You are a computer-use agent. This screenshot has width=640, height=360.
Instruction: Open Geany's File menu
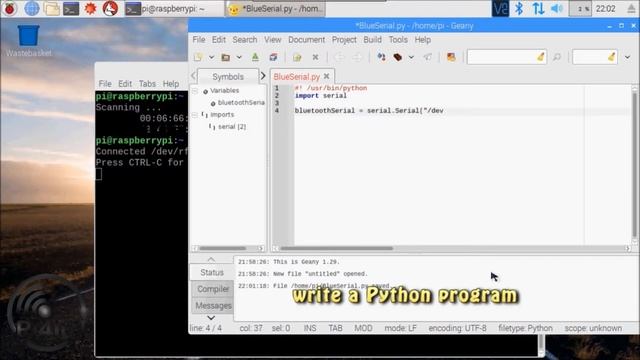tap(199, 40)
